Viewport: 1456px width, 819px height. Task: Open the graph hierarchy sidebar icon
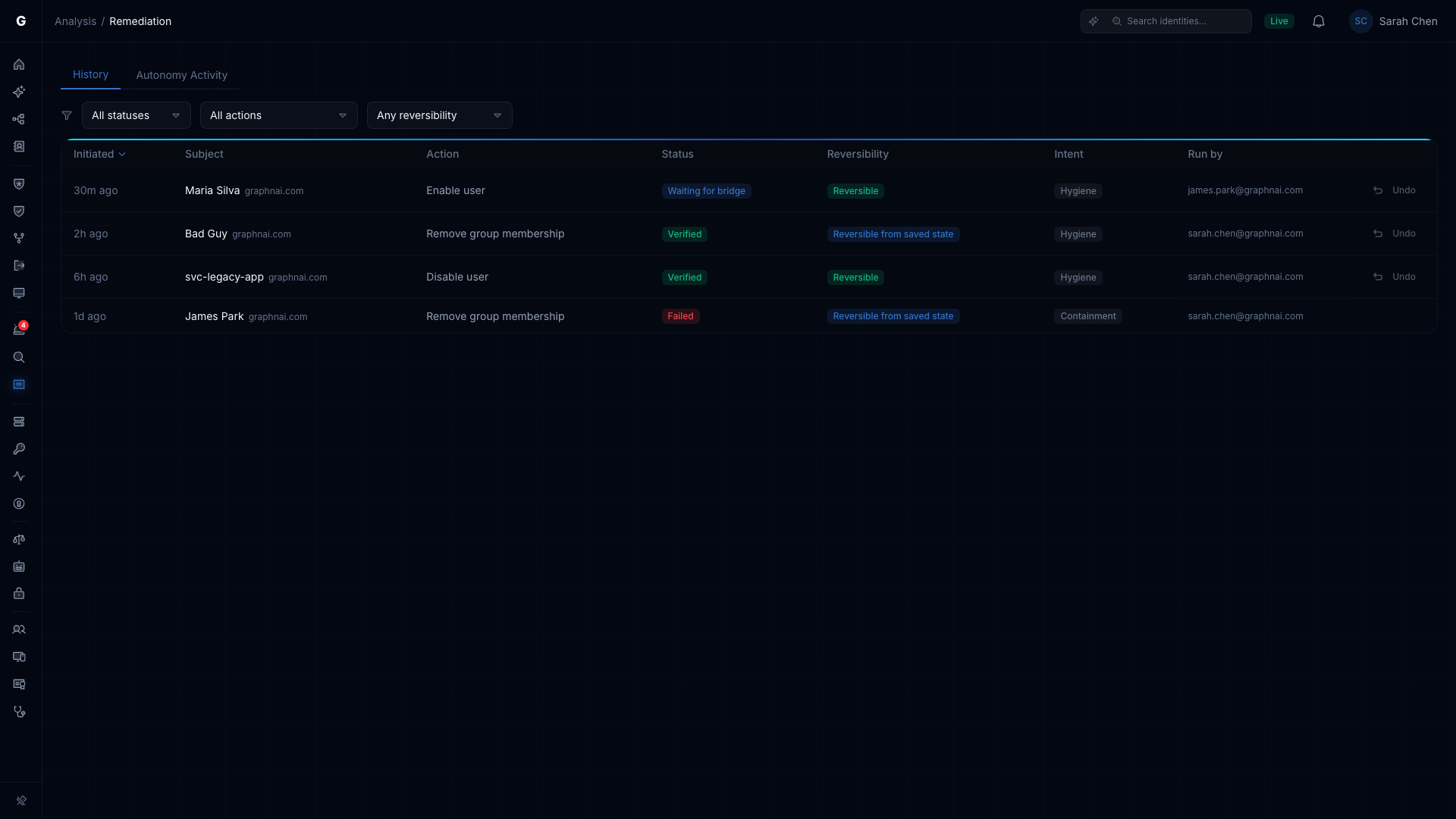19,119
